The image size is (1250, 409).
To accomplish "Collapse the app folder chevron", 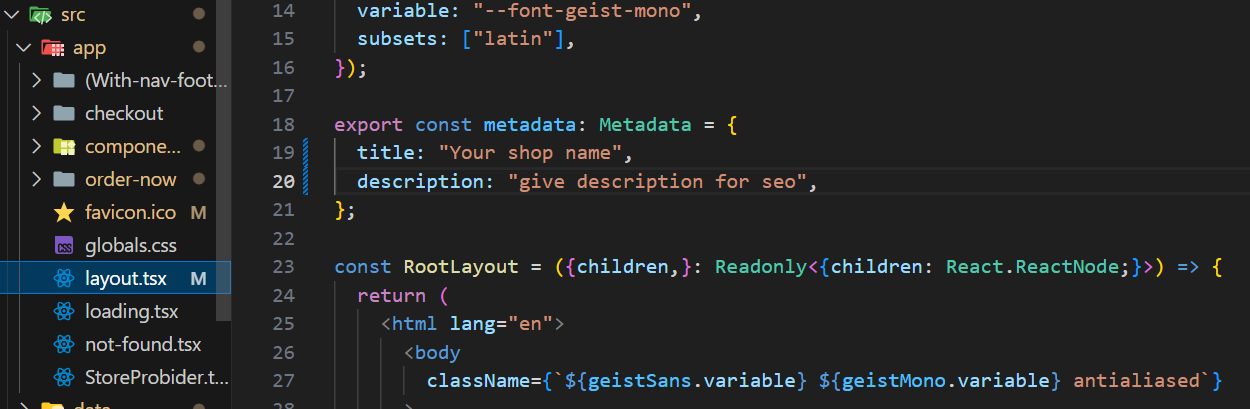I will [x=24, y=48].
